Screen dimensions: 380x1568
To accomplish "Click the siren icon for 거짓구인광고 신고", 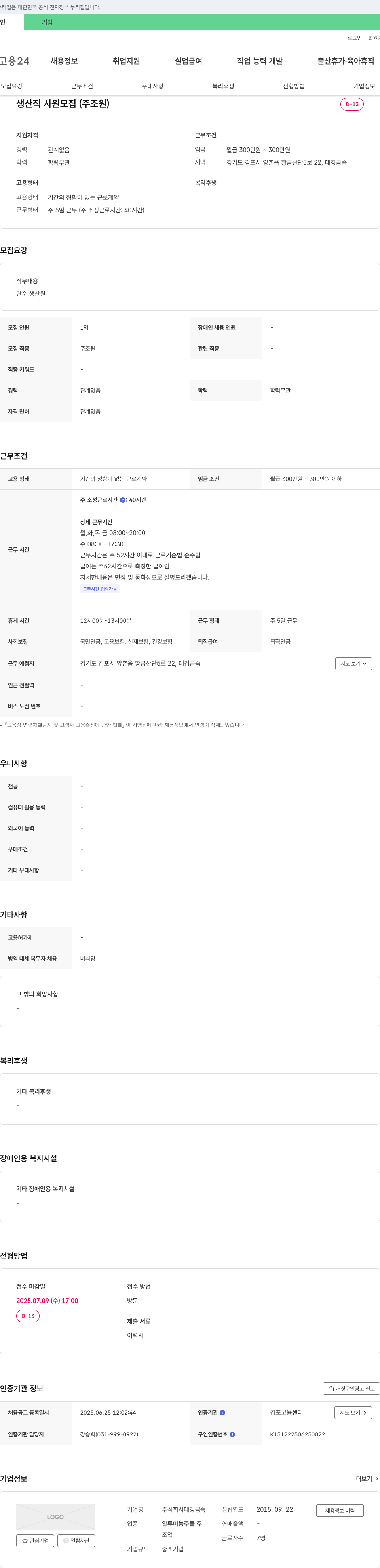I will (x=331, y=1389).
